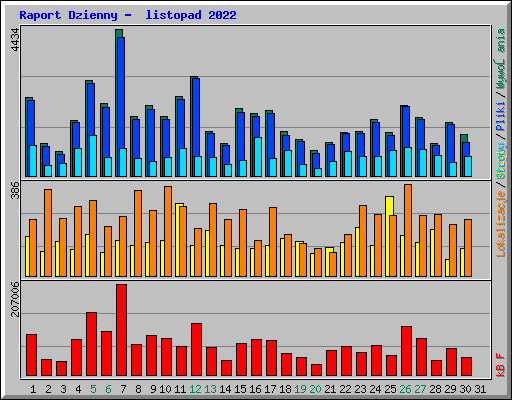Select the day 31 label on the axis
This screenshot has height=400, width=512.
click(x=480, y=389)
